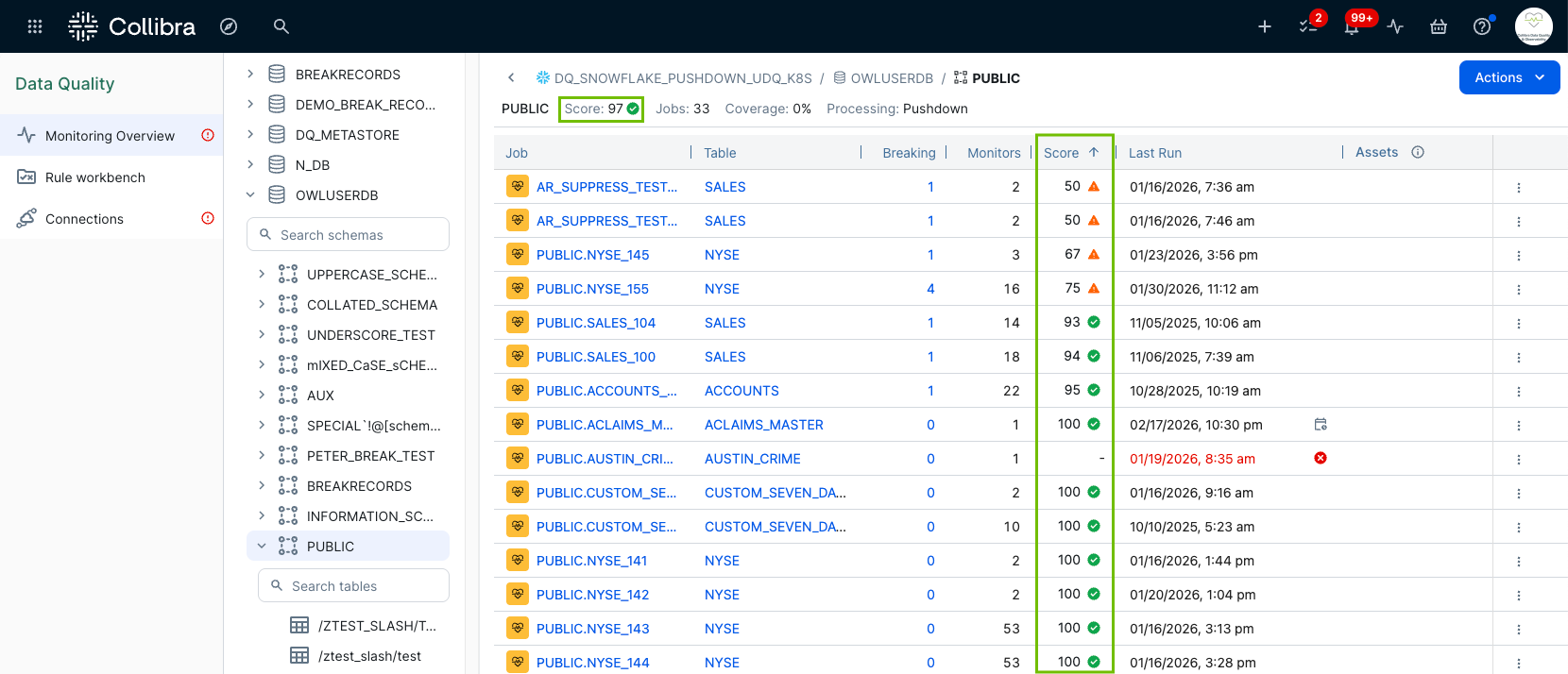The width and height of the screenshot is (1568, 674).
Task: Click the shopping basket icon
Action: [x=1439, y=26]
